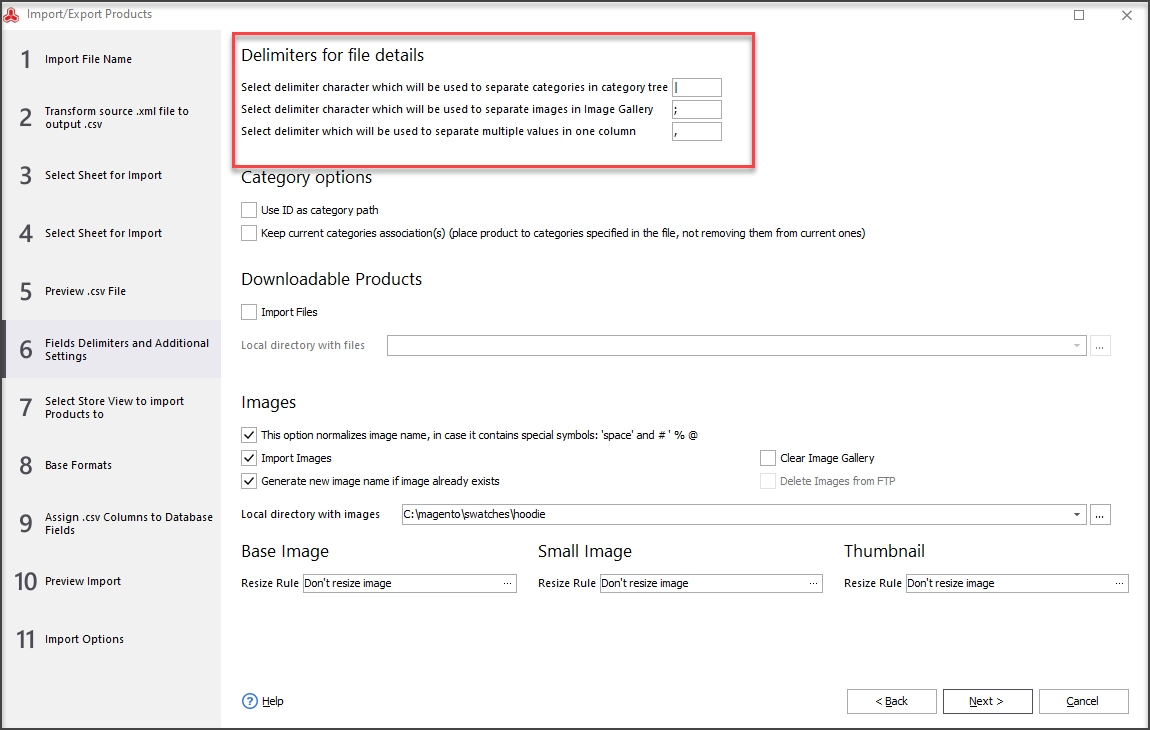Uncheck Generate new image name if exists
The width and height of the screenshot is (1150, 730).
[x=249, y=481]
